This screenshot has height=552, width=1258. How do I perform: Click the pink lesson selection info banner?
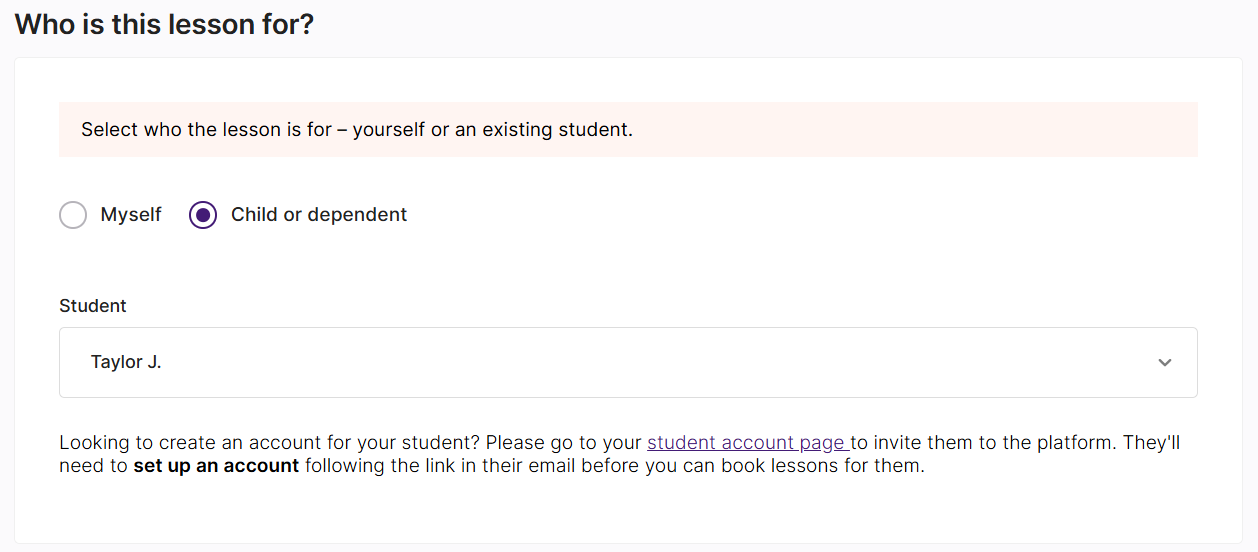900,130
